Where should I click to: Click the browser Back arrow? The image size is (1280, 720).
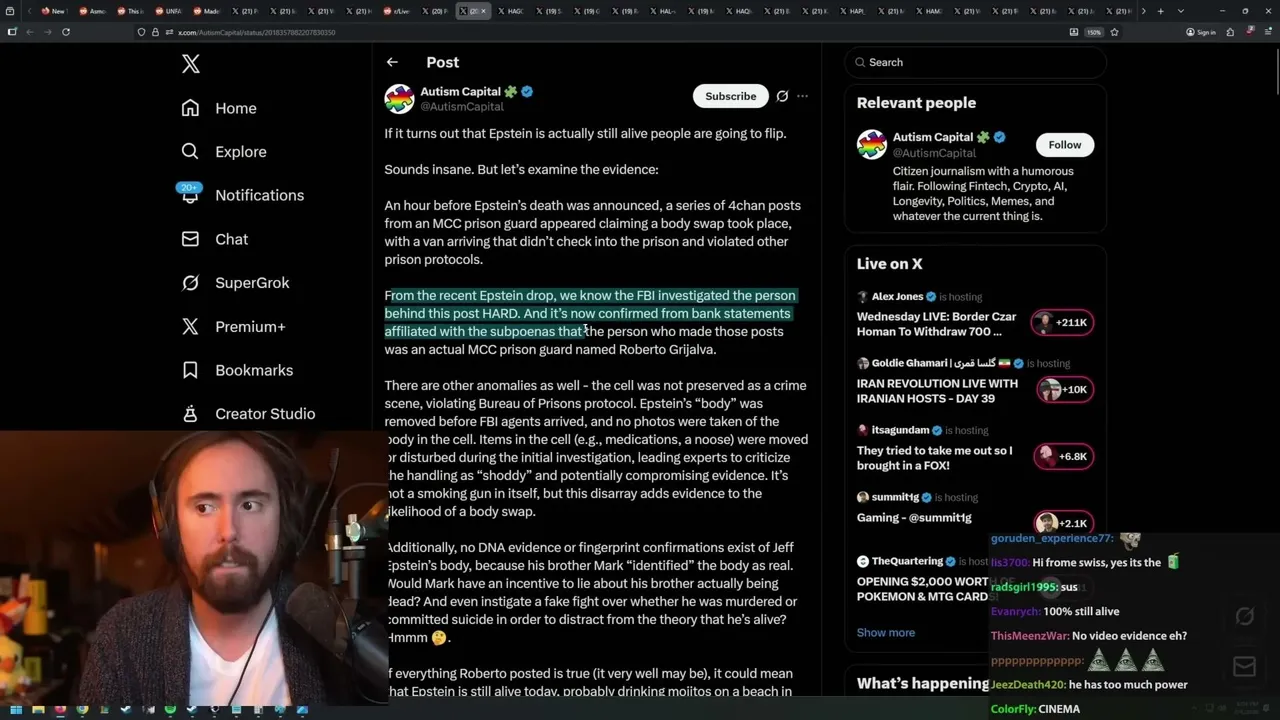(29, 32)
